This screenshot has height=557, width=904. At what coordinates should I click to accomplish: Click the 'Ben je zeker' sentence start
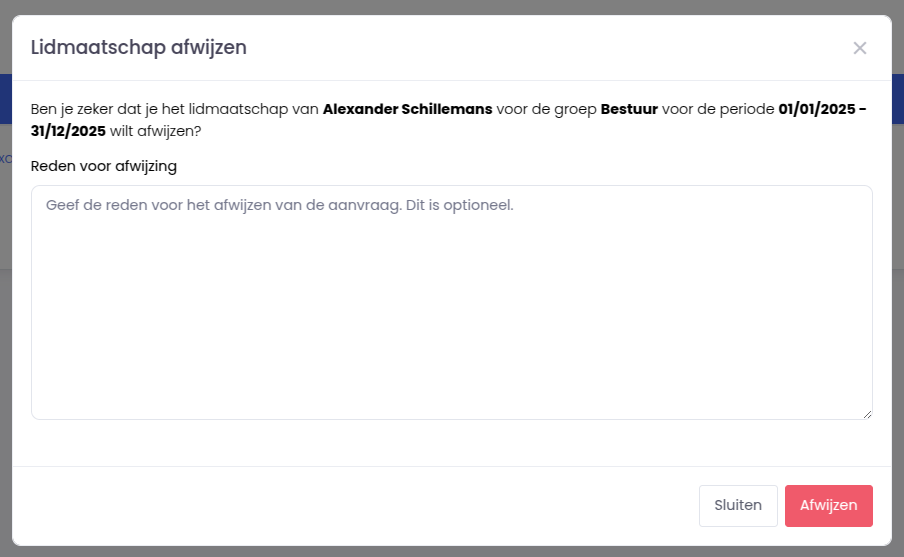point(71,109)
